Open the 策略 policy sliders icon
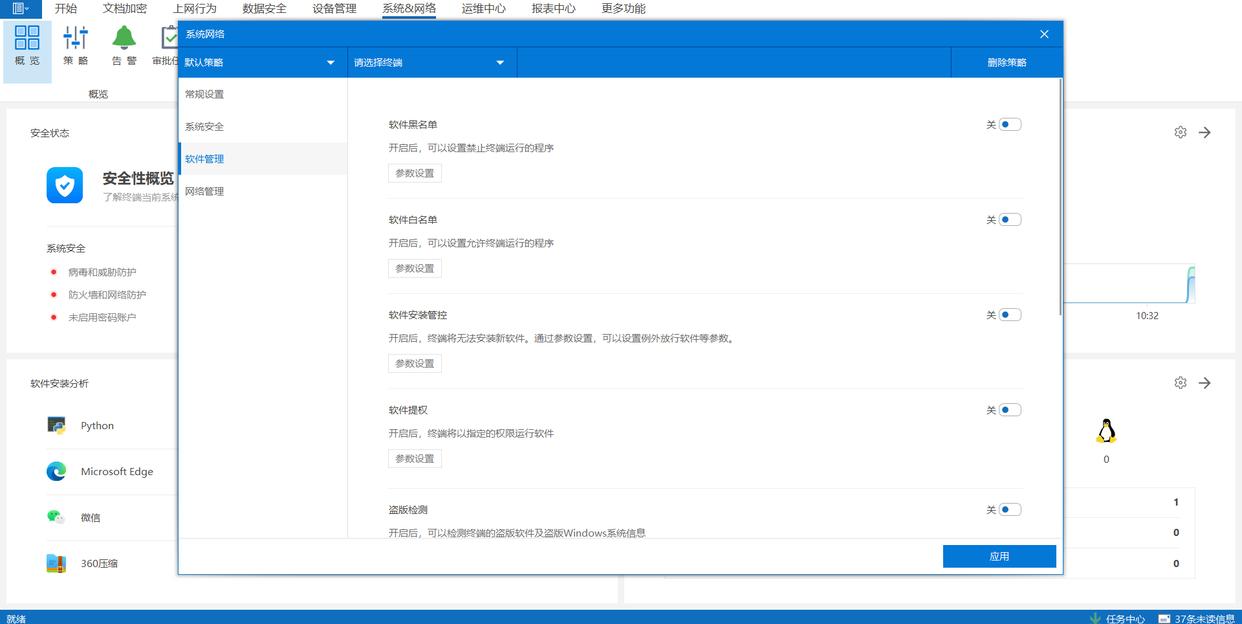Image resolution: width=1242 pixels, height=624 pixels. pyautogui.click(x=76, y=38)
